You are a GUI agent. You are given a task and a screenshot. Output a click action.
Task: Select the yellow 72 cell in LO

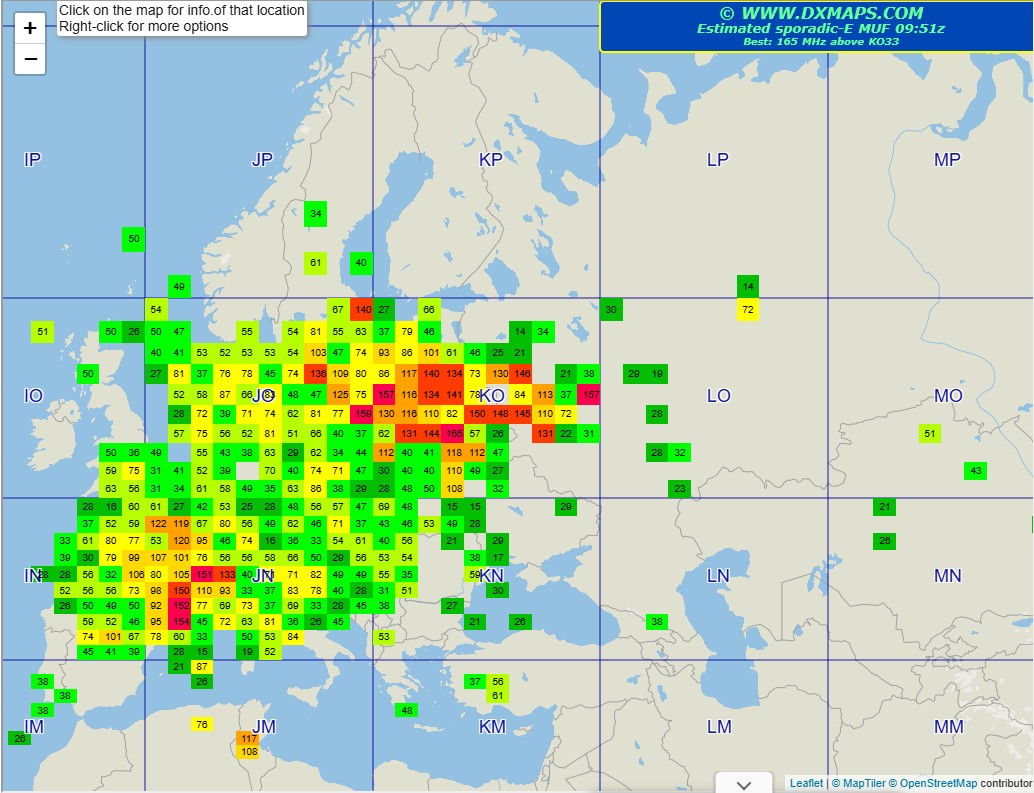(748, 309)
